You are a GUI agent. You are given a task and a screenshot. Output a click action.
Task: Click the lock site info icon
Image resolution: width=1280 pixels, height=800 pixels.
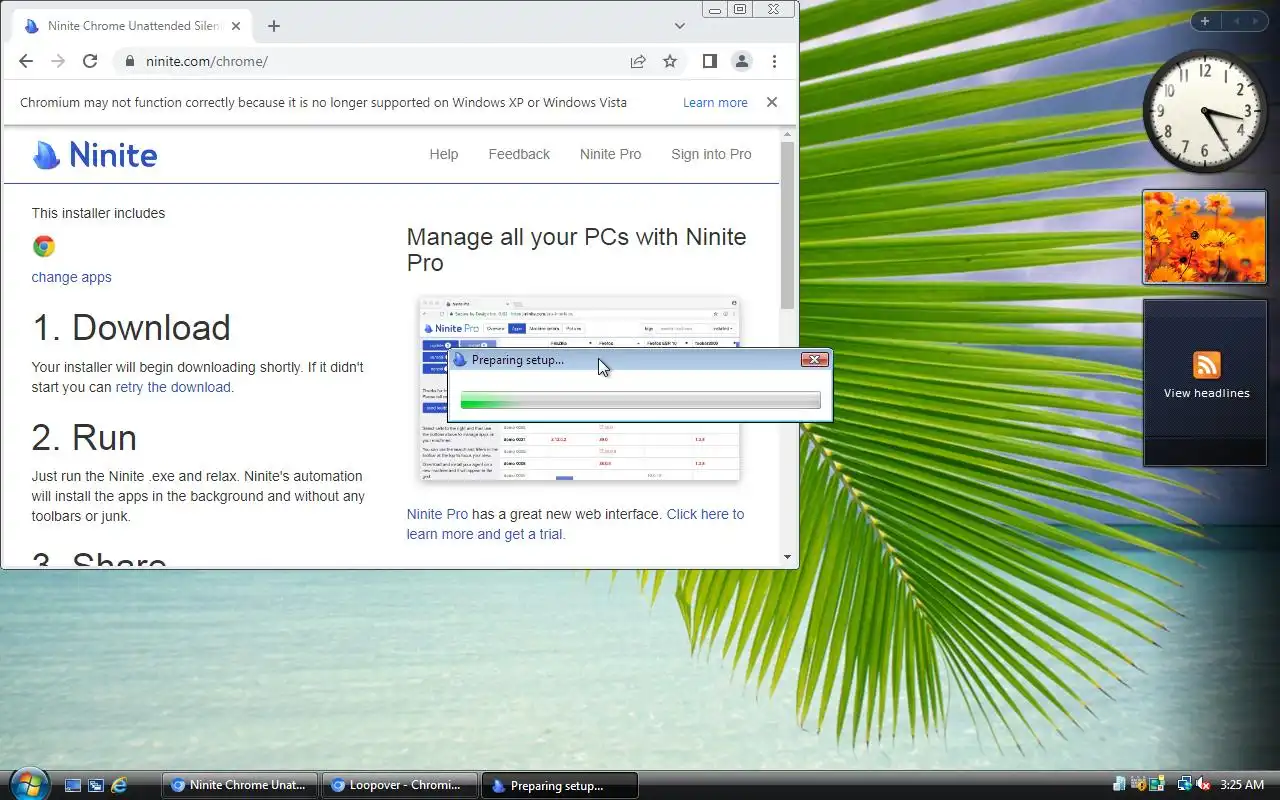129,61
